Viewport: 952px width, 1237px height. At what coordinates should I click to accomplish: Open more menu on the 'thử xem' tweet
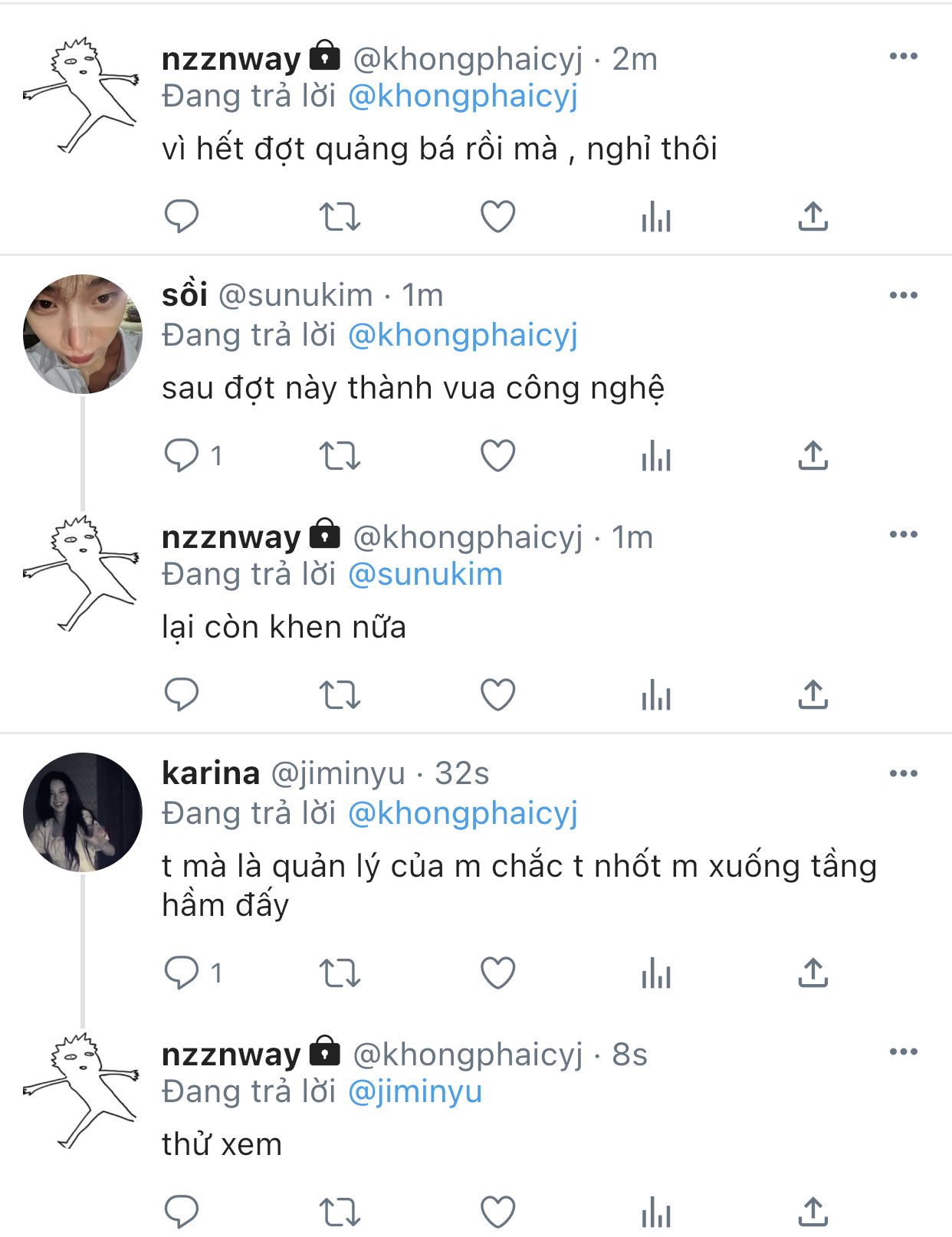[903, 1052]
